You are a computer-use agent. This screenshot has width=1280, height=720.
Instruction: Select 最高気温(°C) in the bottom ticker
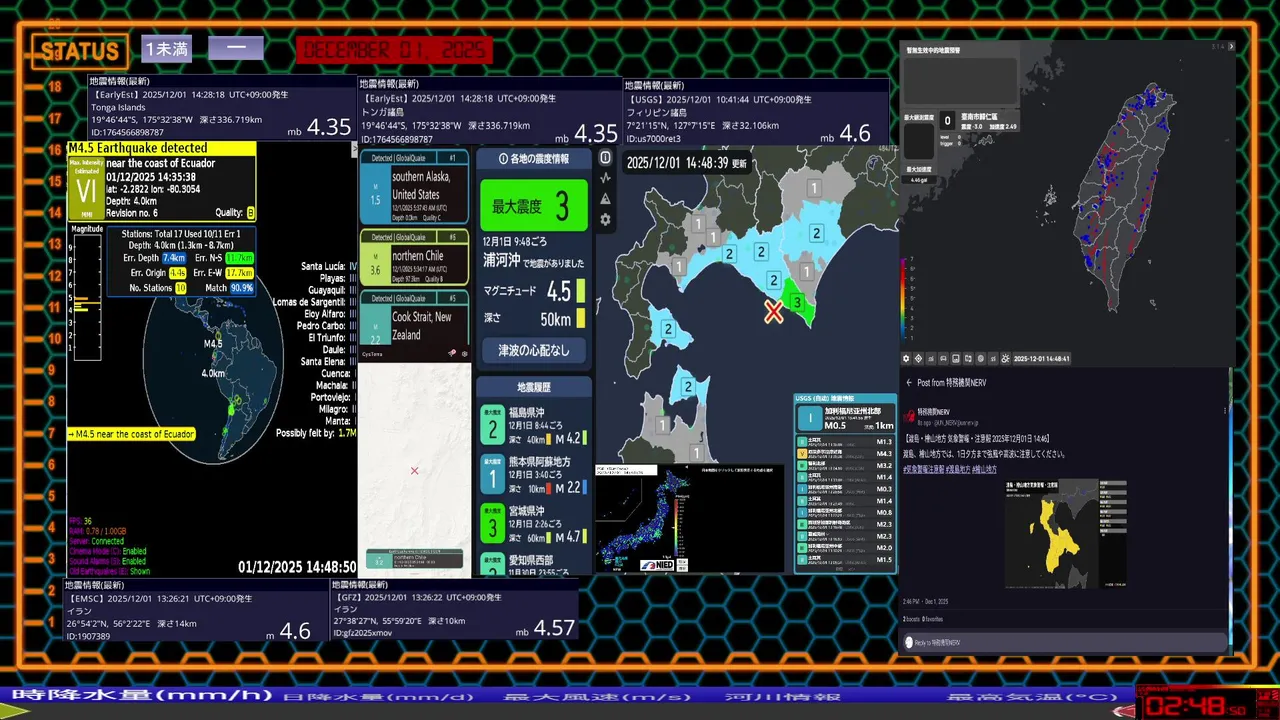click(x=1033, y=697)
